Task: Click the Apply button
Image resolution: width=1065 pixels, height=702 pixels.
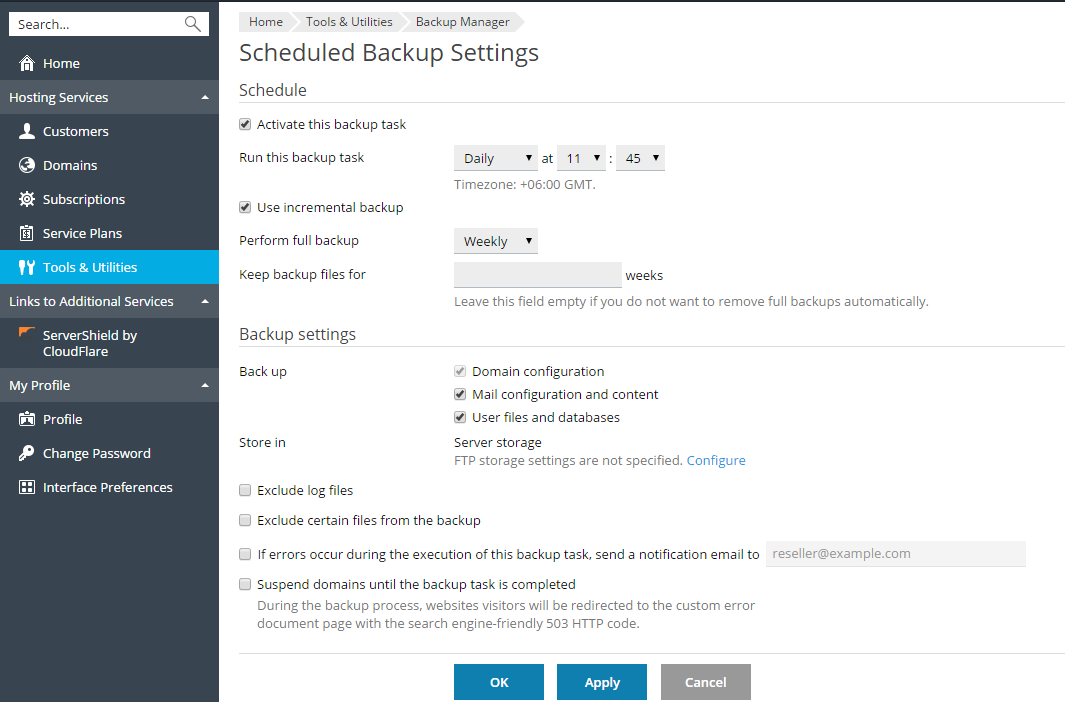Action: 602,682
